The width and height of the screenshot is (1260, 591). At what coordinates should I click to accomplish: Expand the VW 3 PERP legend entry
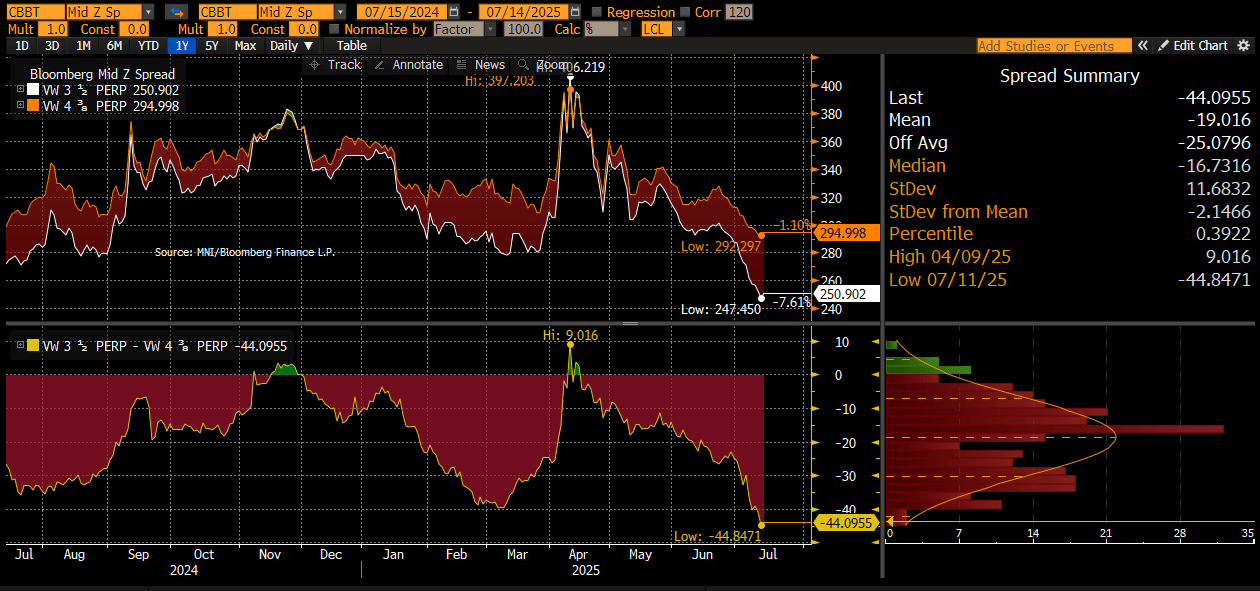click(22, 88)
